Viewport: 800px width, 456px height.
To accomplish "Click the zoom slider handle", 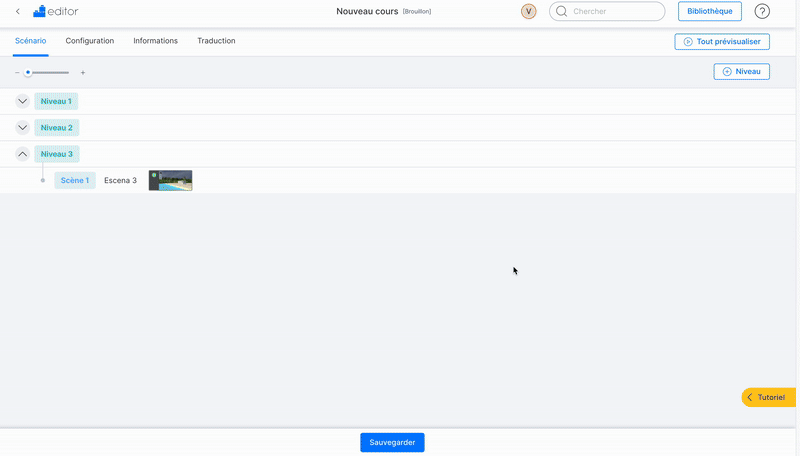I will 28,73.
